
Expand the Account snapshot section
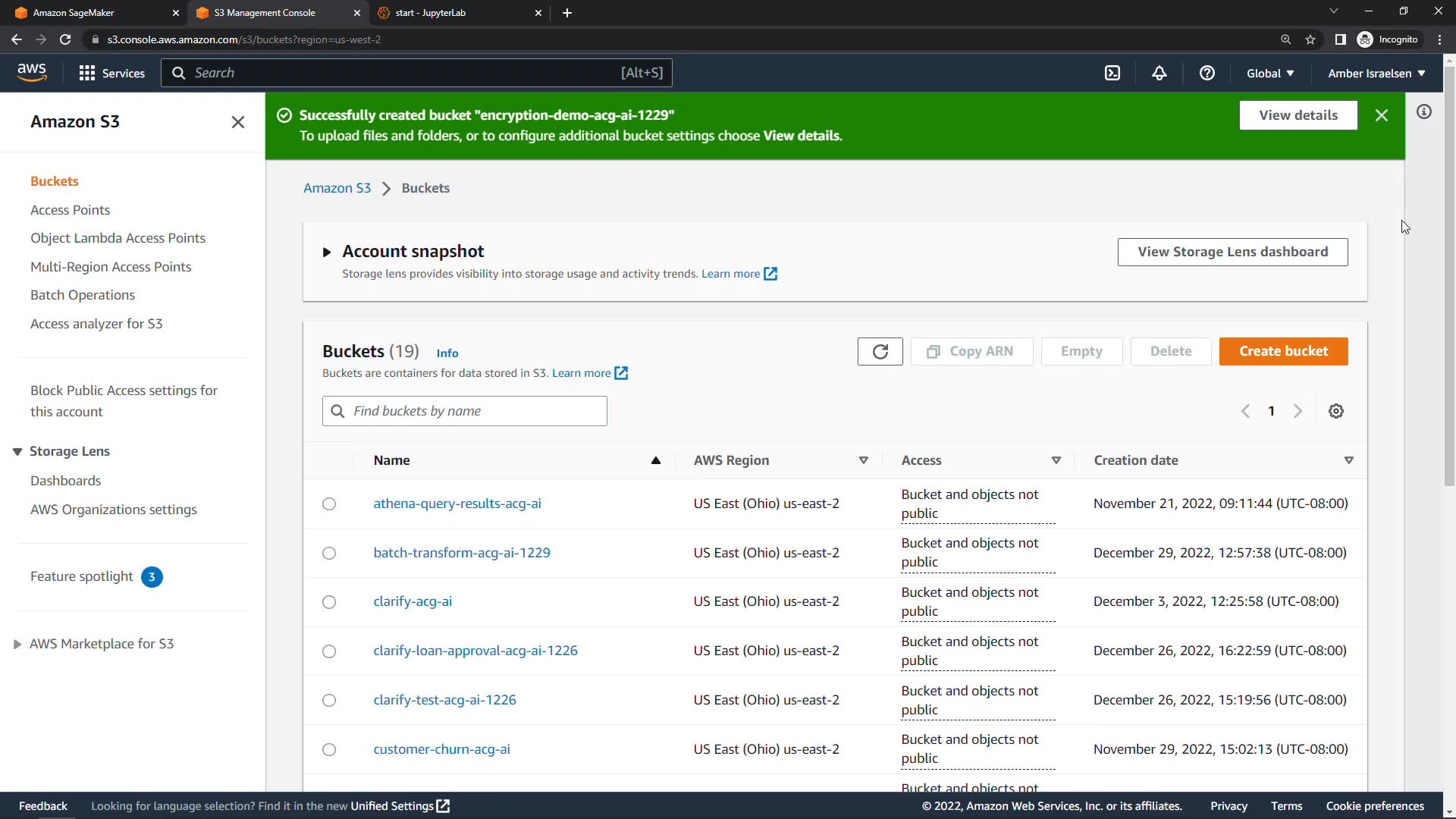click(x=326, y=252)
